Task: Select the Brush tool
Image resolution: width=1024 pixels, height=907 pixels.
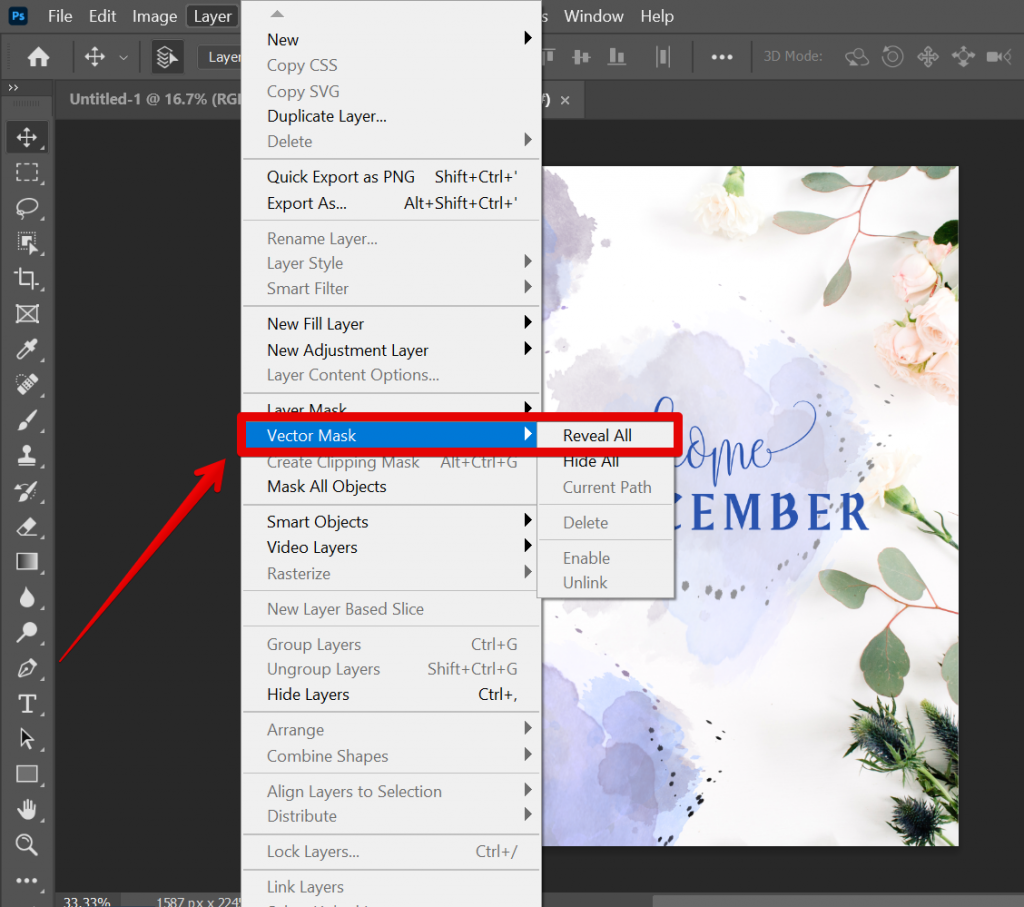Action: [27, 420]
